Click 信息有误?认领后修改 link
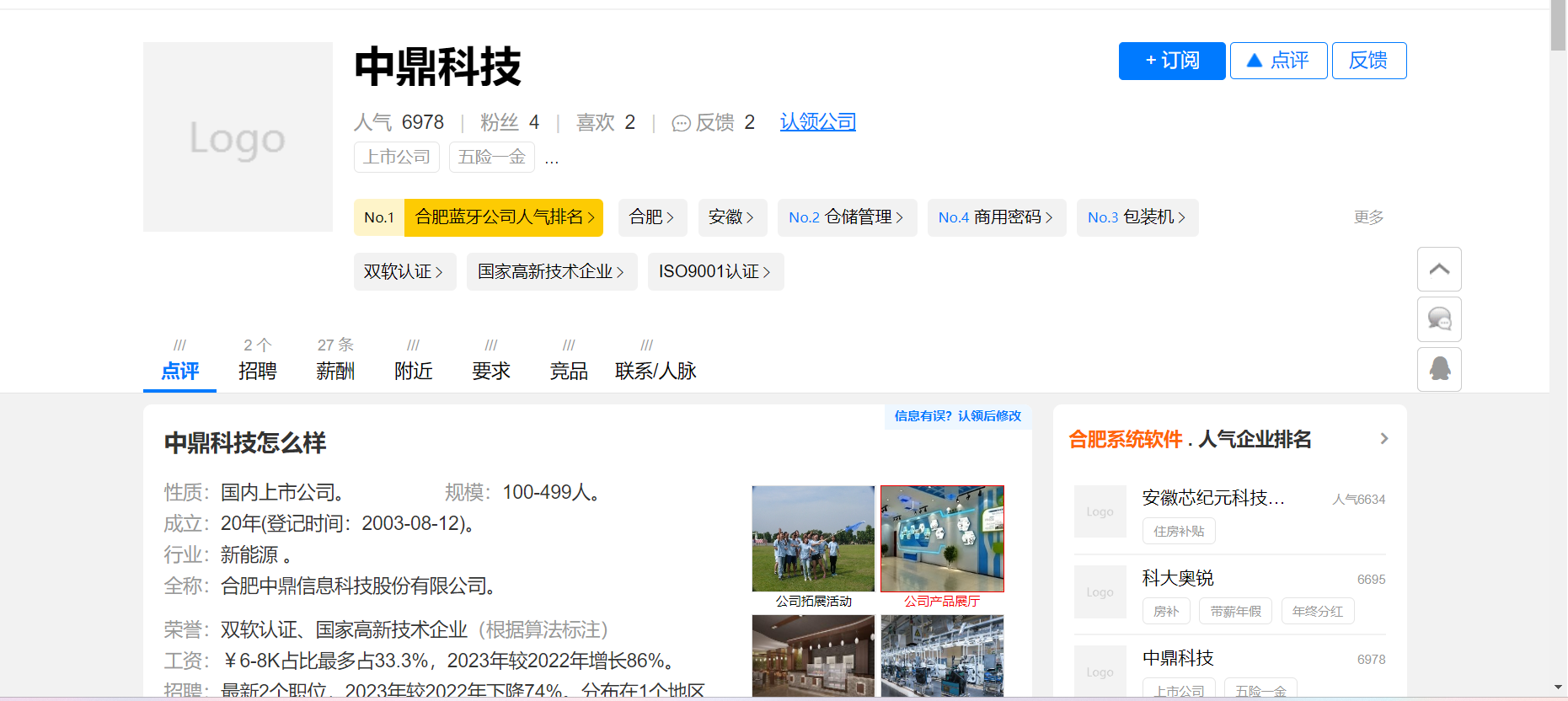The height and width of the screenshot is (701, 1568). click(x=958, y=416)
